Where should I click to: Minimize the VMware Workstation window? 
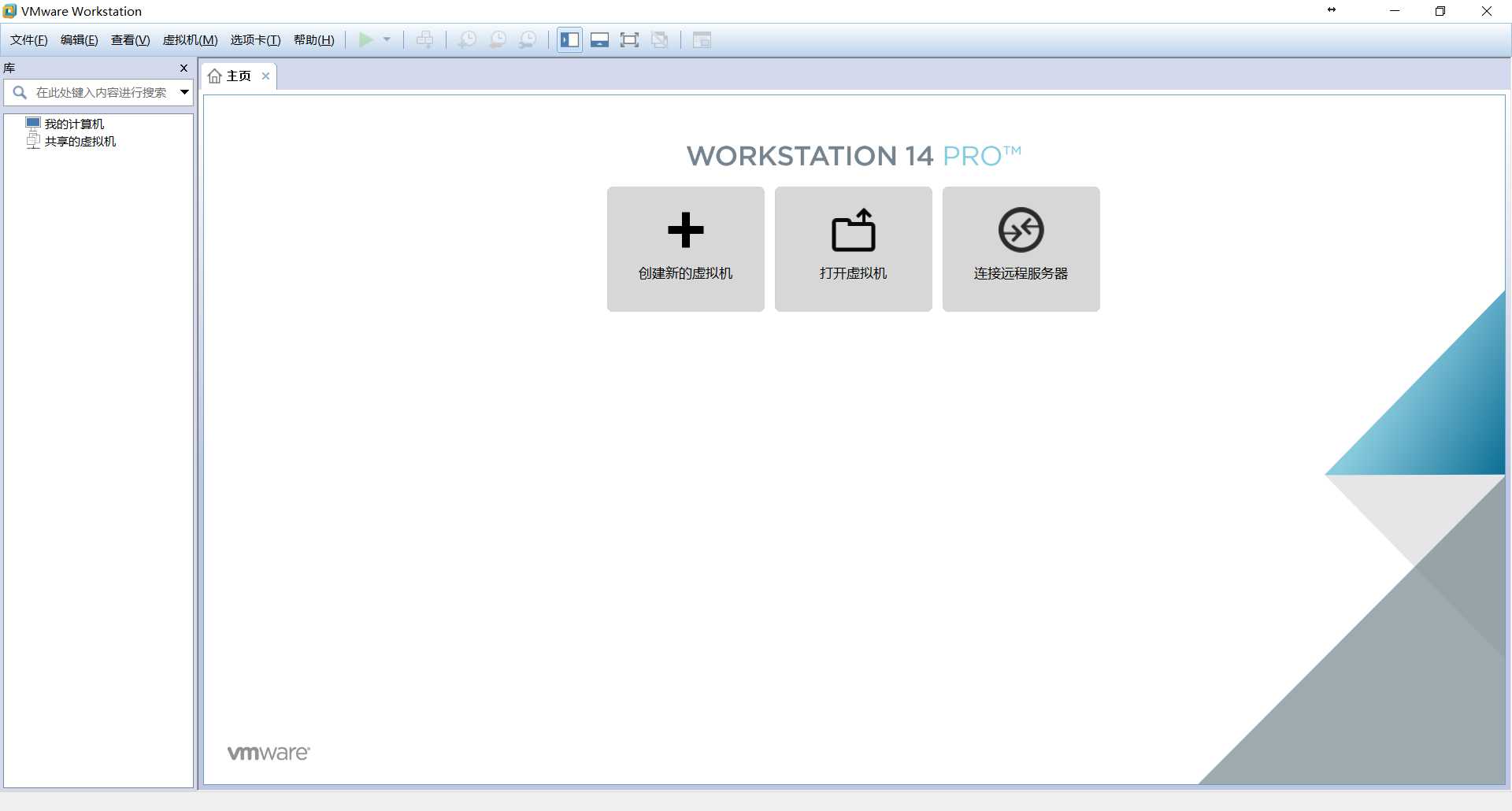pyautogui.click(x=1395, y=11)
